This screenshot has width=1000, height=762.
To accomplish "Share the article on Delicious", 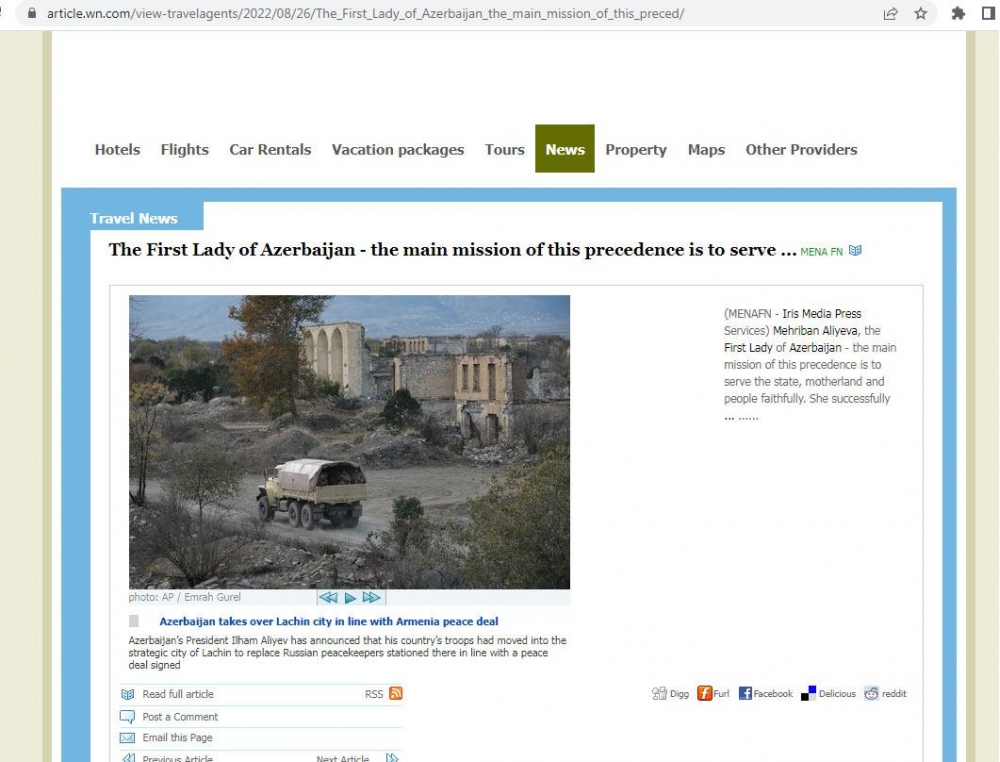I will (828, 694).
